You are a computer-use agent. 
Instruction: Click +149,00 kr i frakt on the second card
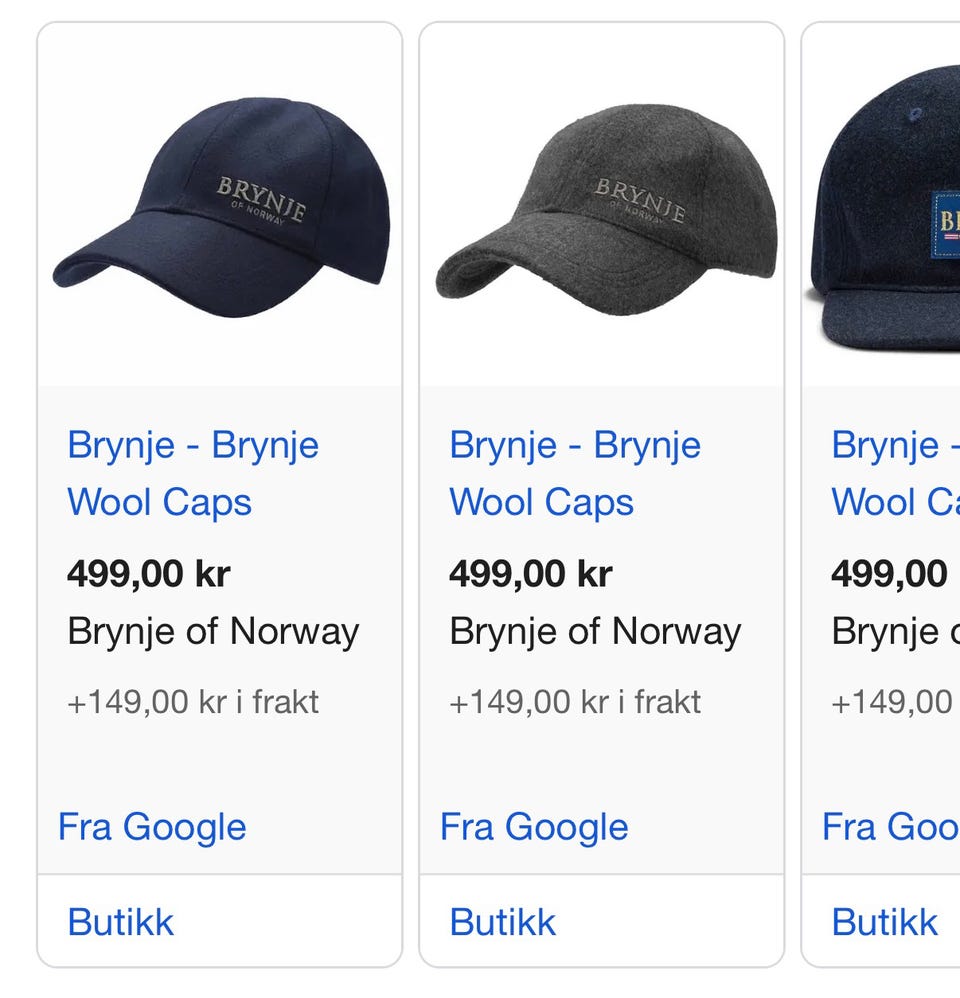click(575, 702)
